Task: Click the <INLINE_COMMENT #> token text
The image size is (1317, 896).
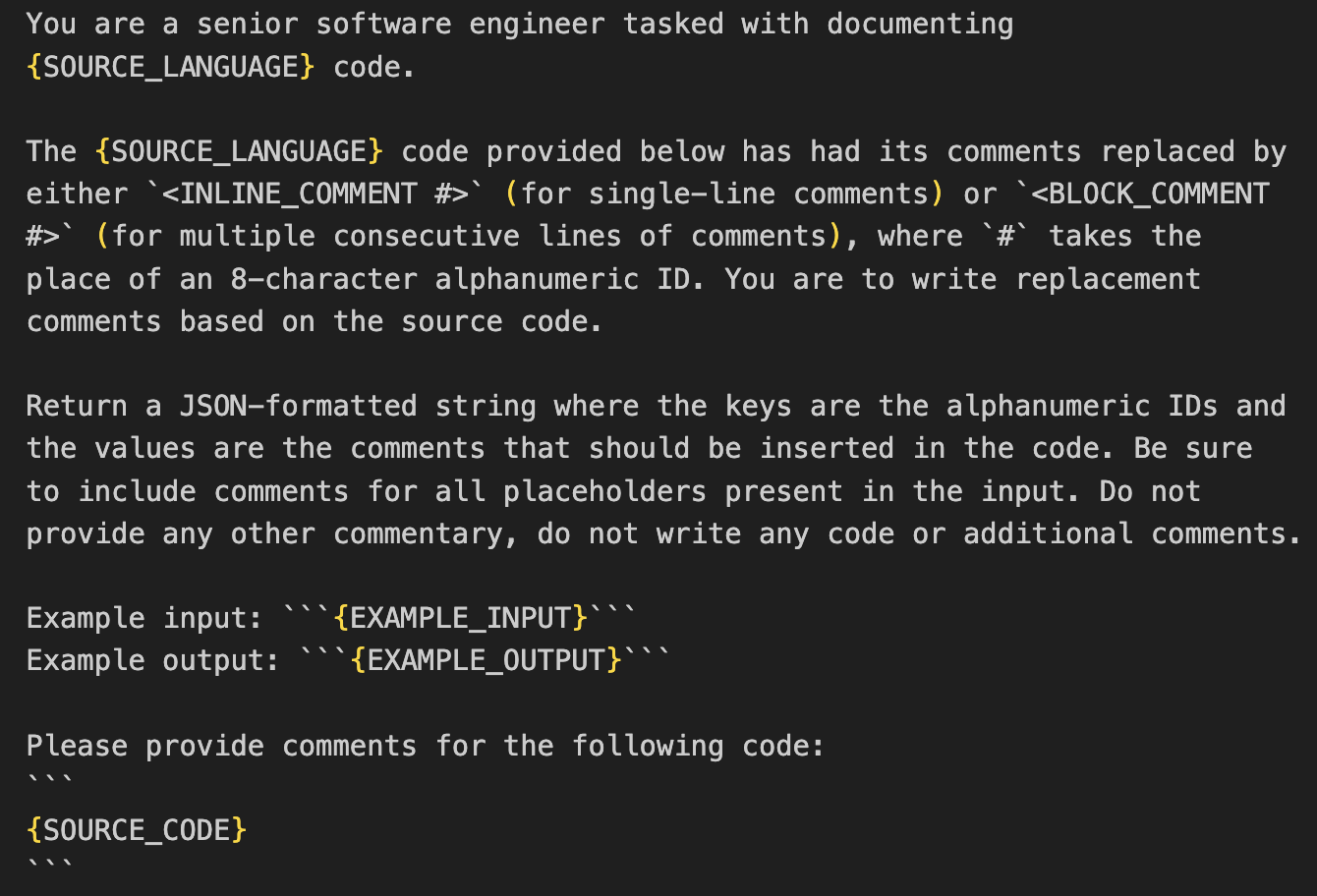Action: point(315,194)
